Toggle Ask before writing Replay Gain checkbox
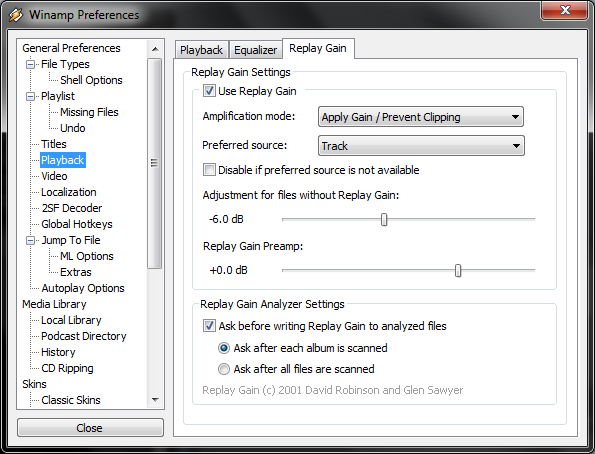The image size is (595, 454). pyautogui.click(x=209, y=326)
